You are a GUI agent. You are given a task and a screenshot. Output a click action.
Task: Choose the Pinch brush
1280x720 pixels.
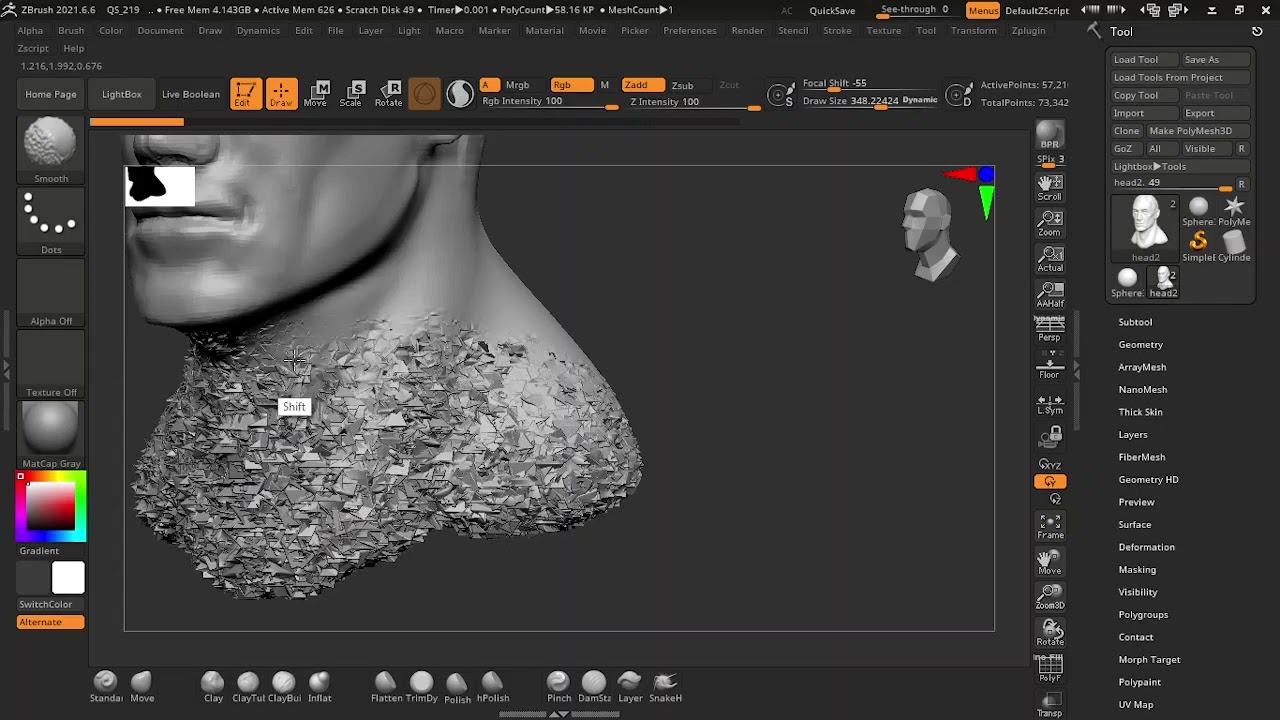(559, 687)
